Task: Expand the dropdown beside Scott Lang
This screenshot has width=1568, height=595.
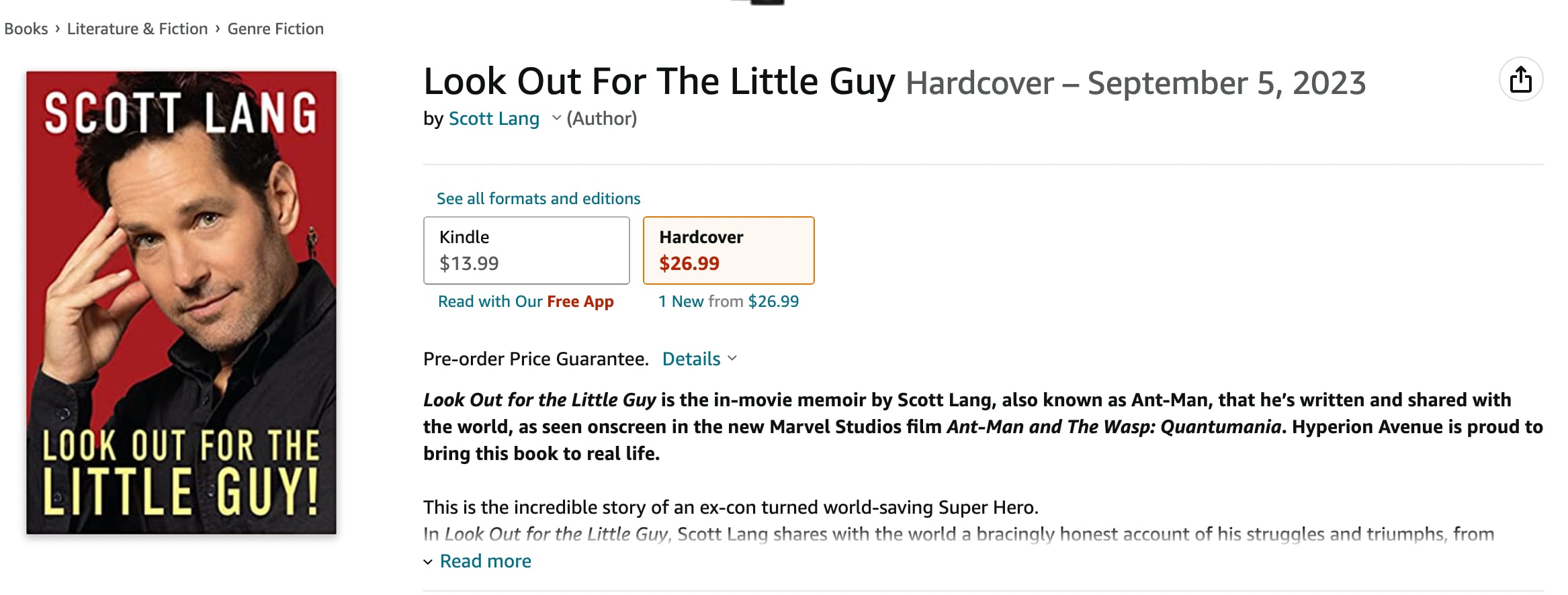Action: (556, 119)
